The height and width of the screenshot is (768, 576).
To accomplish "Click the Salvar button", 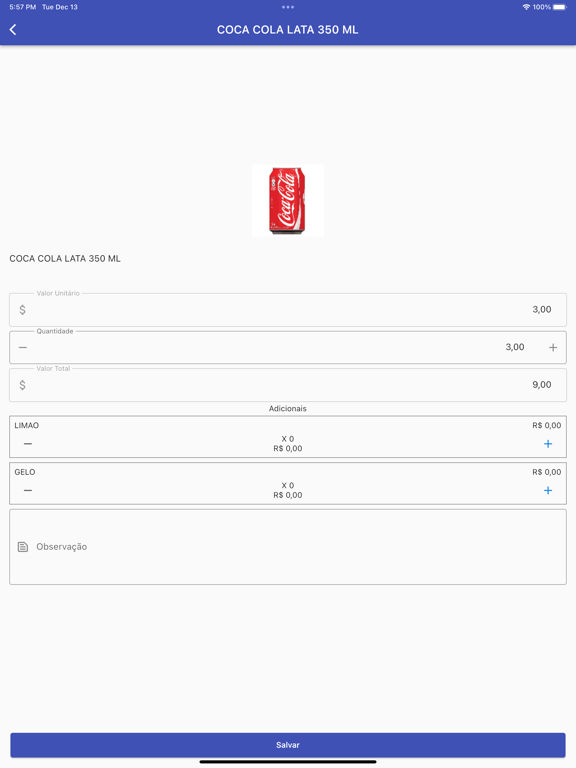I will 288,745.
